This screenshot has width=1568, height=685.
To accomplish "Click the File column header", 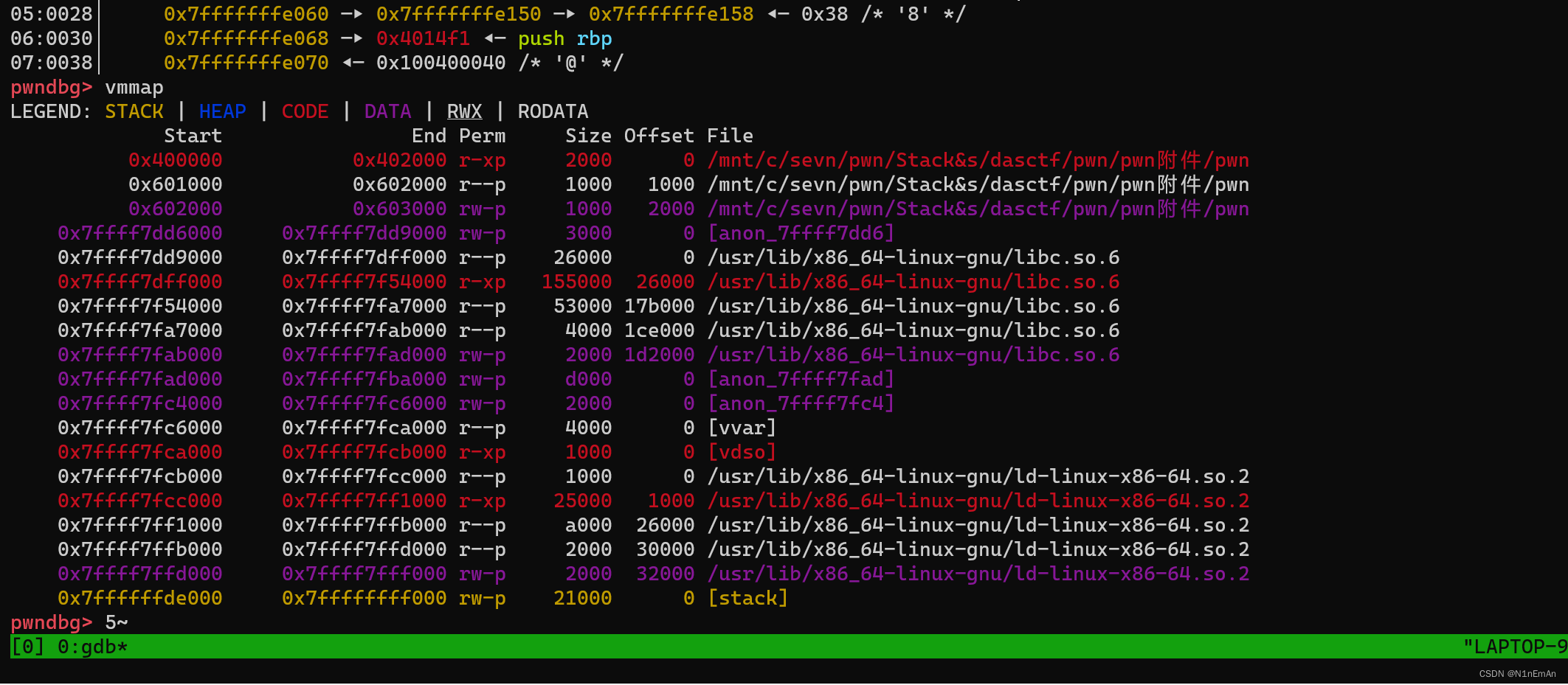I will click(731, 136).
